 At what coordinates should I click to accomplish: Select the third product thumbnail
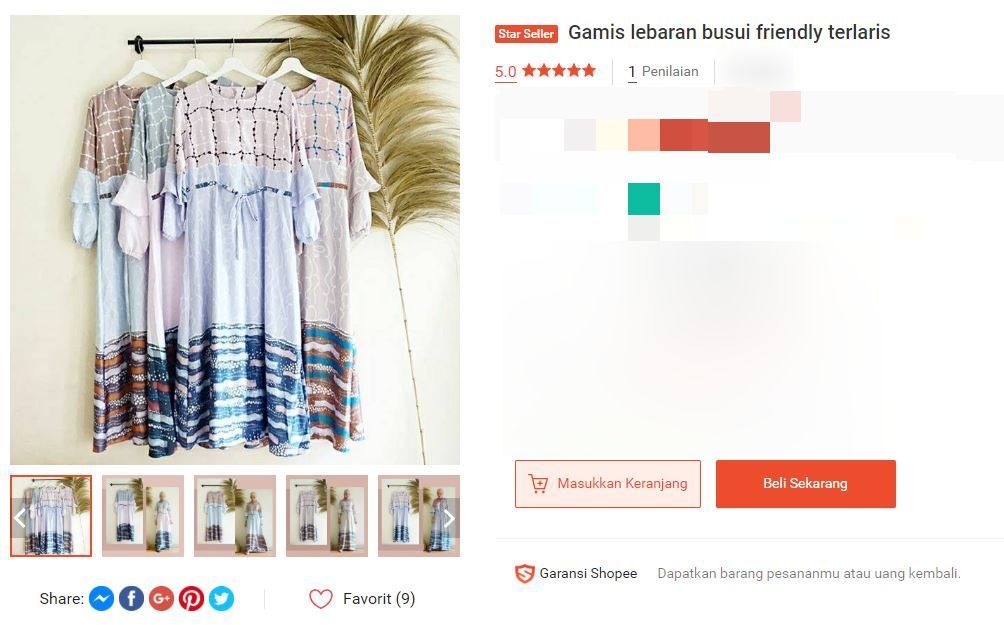pyautogui.click(x=235, y=516)
